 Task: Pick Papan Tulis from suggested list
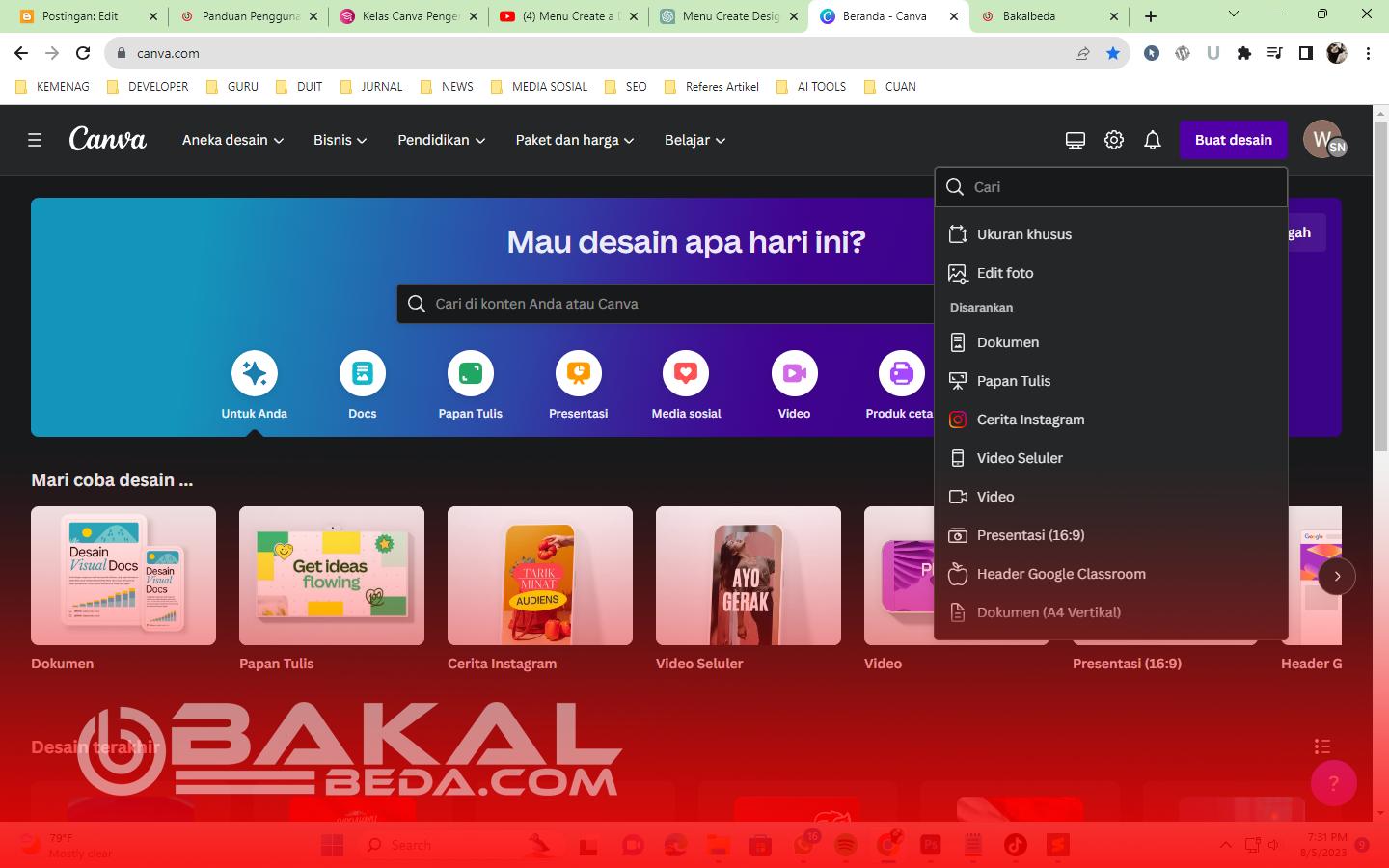[x=1111, y=381]
